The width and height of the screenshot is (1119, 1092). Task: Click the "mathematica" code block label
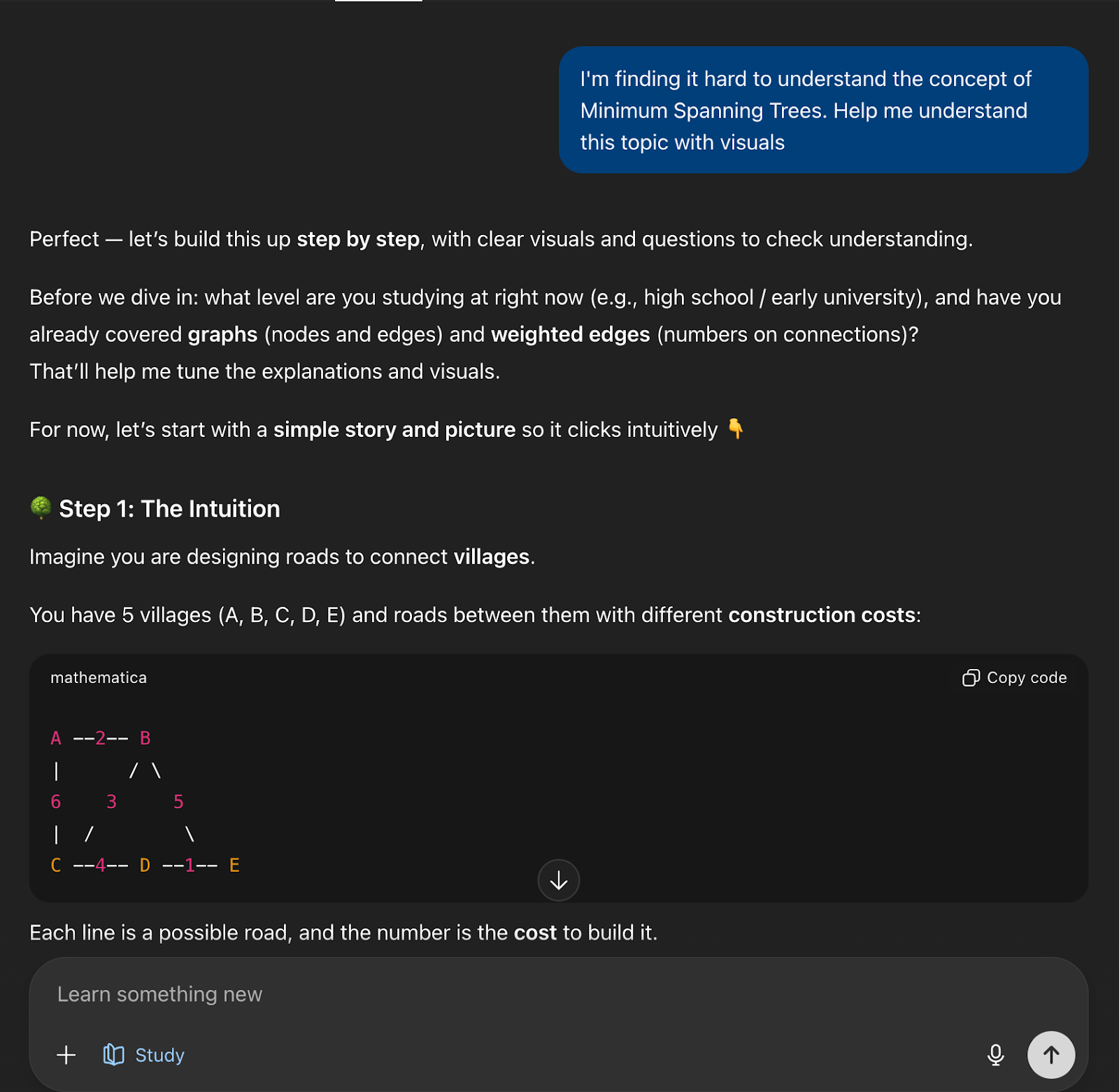[x=99, y=677]
